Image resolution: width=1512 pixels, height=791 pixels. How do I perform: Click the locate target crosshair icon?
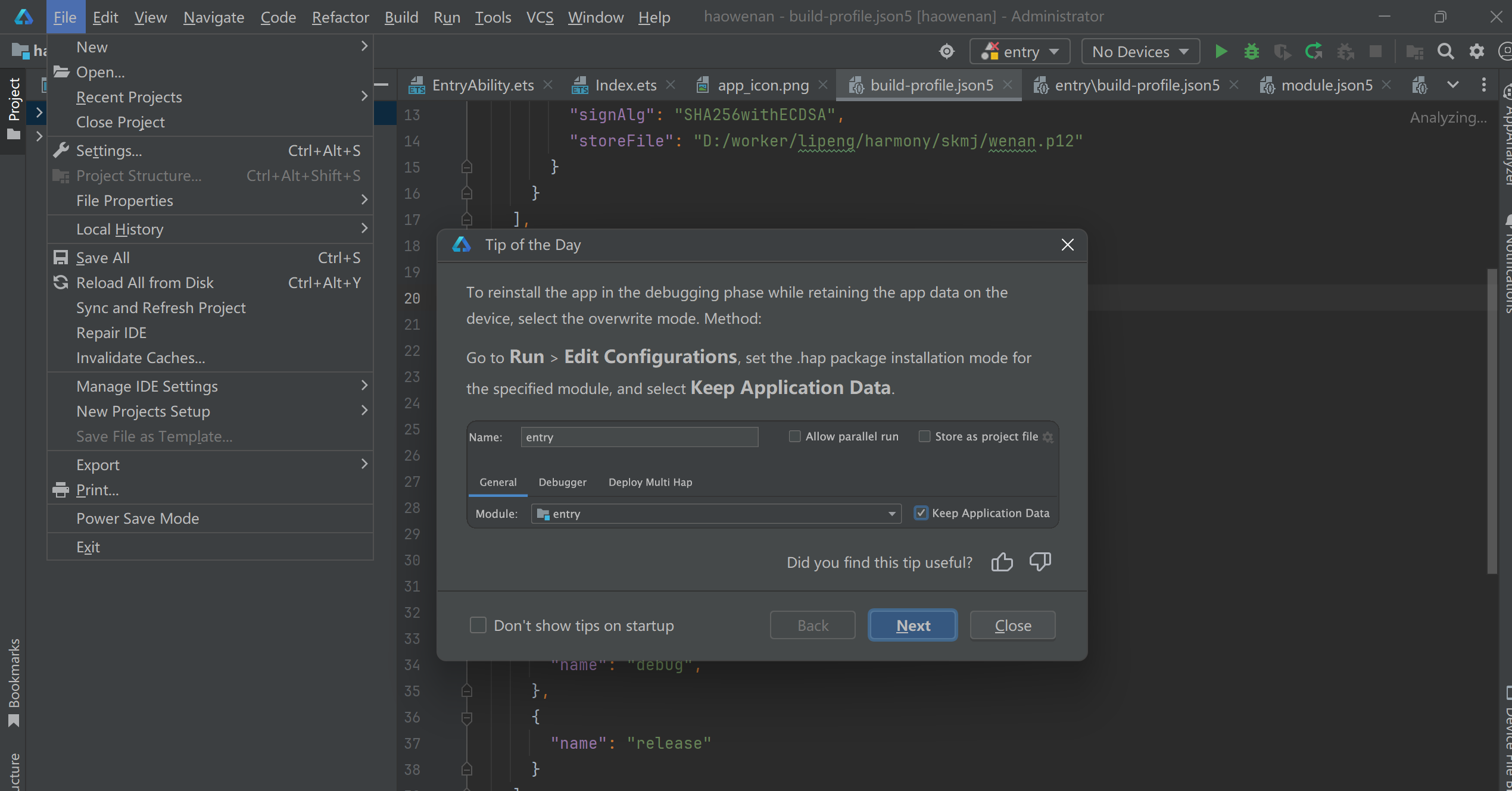pyautogui.click(x=947, y=52)
